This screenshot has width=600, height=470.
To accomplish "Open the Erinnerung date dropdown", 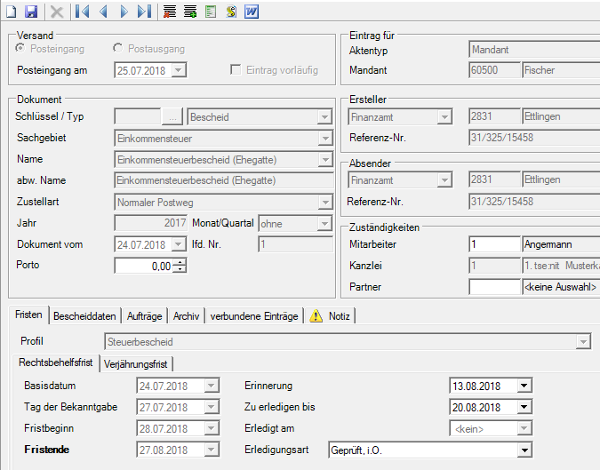I will tap(524, 385).
